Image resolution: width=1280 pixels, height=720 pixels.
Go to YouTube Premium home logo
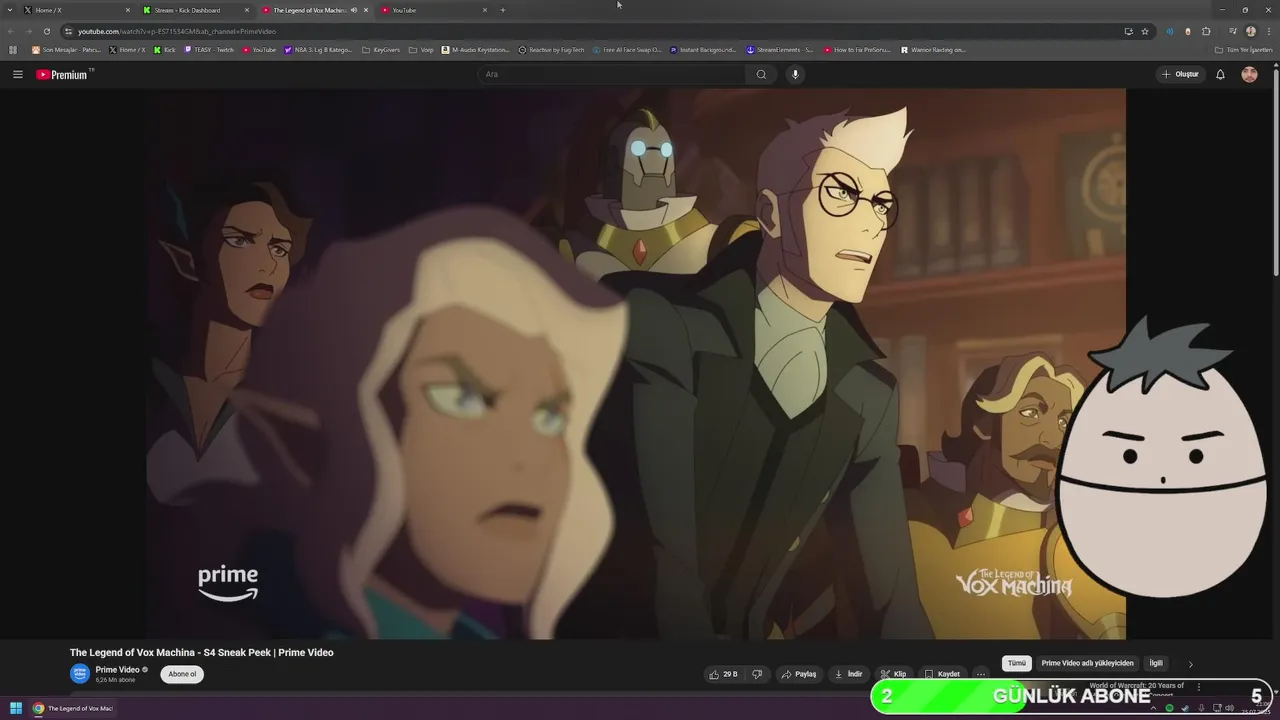tap(64, 74)
